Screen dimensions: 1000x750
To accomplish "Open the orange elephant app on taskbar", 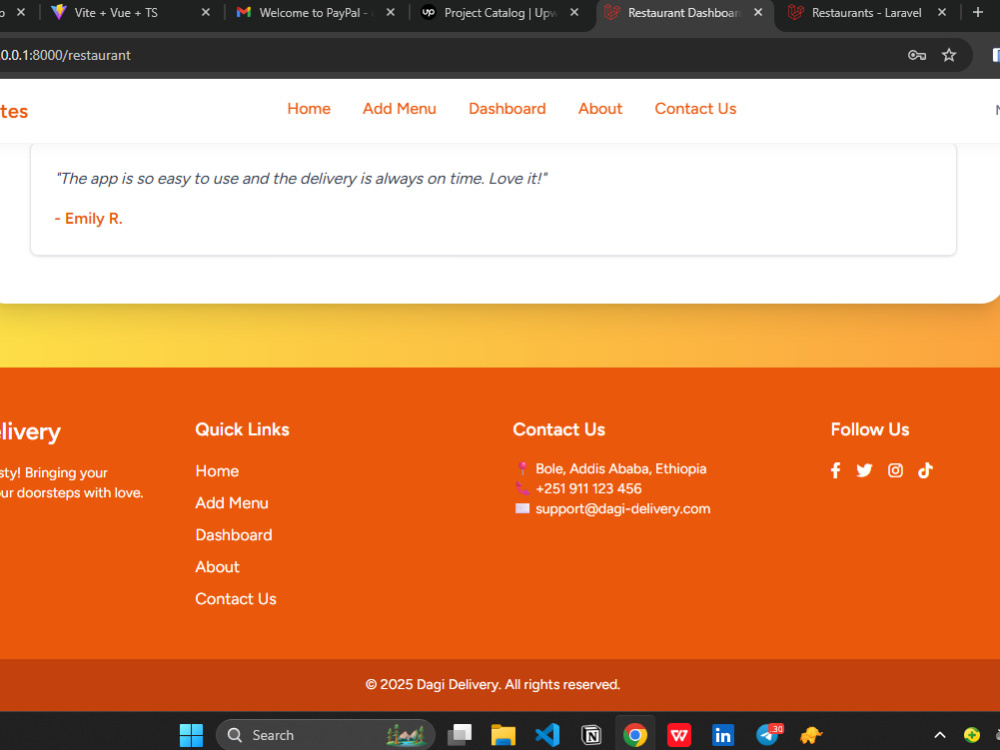I will [x=811, y=735].
